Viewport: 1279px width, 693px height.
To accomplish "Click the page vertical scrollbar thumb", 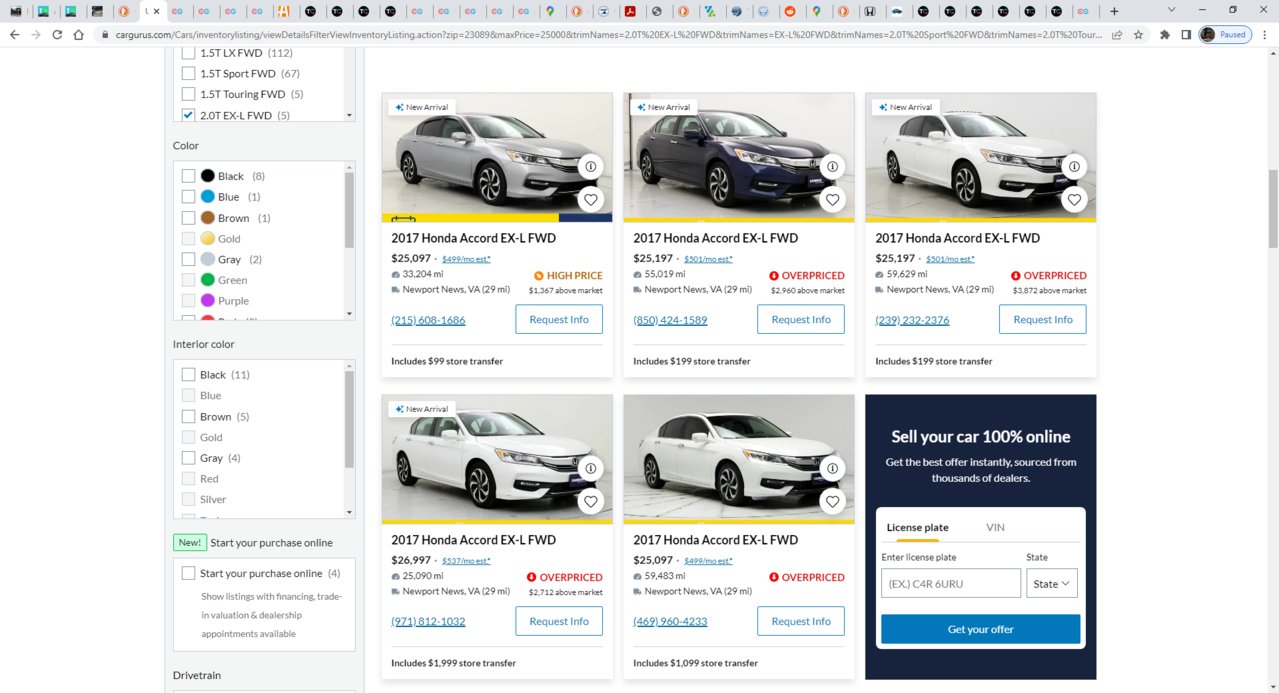I will point(1273,208).
